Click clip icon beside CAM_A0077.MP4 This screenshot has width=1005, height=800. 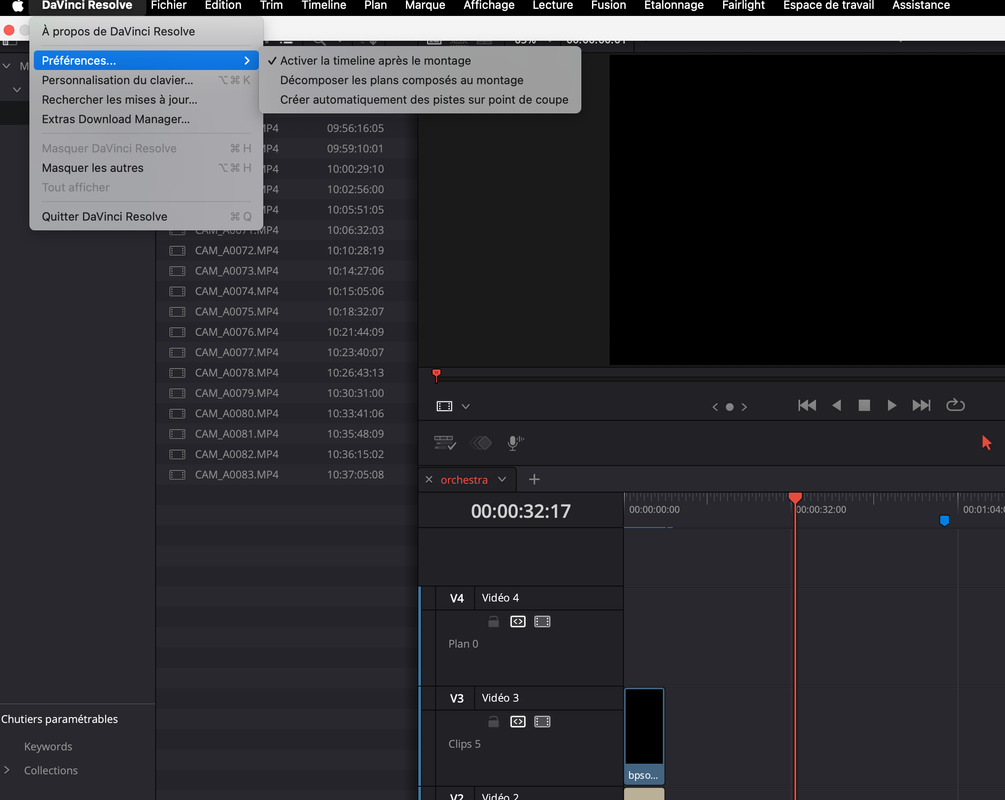177,353
